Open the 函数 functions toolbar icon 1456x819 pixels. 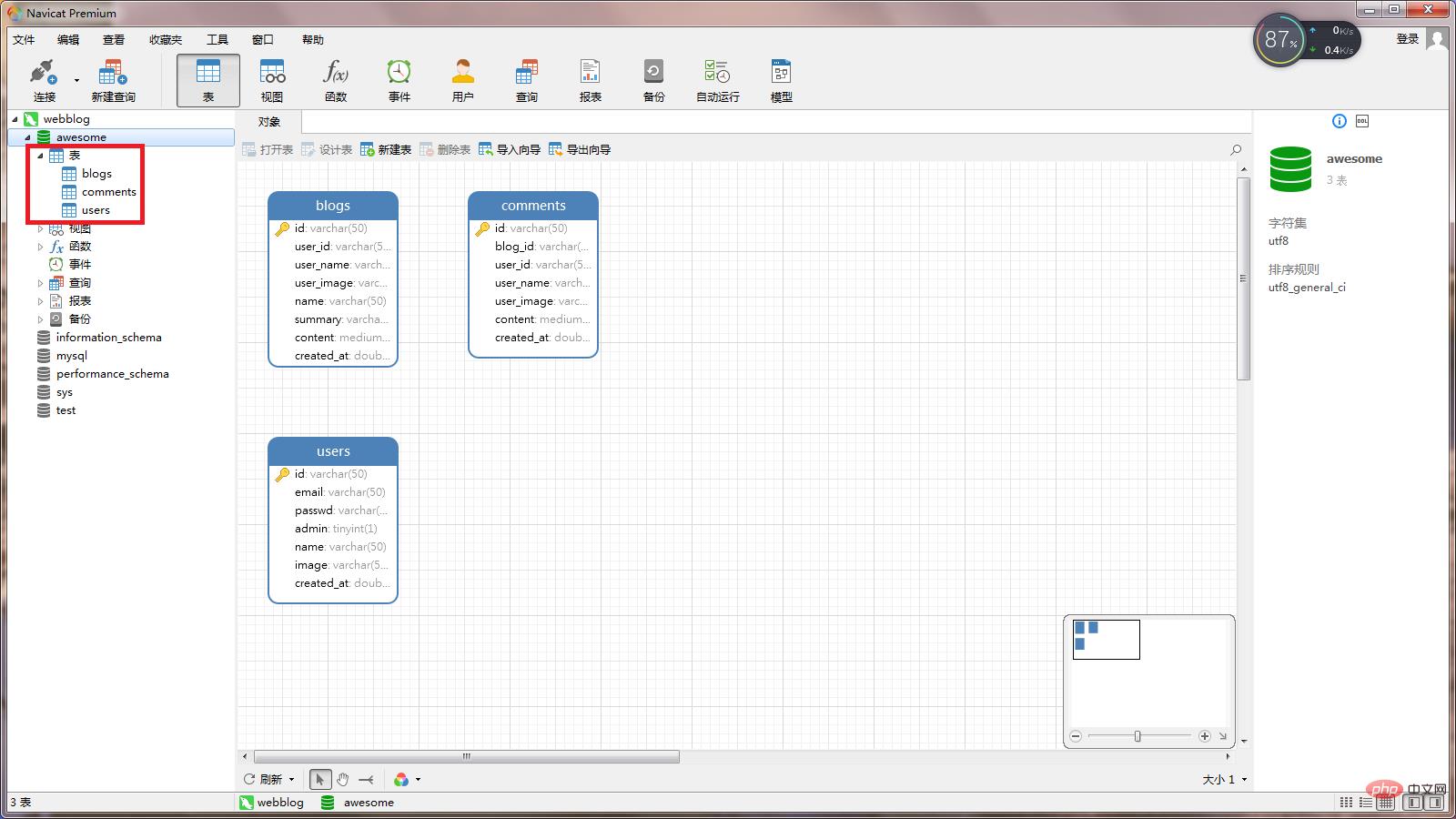pyautogui.click(x=336, y=80)
